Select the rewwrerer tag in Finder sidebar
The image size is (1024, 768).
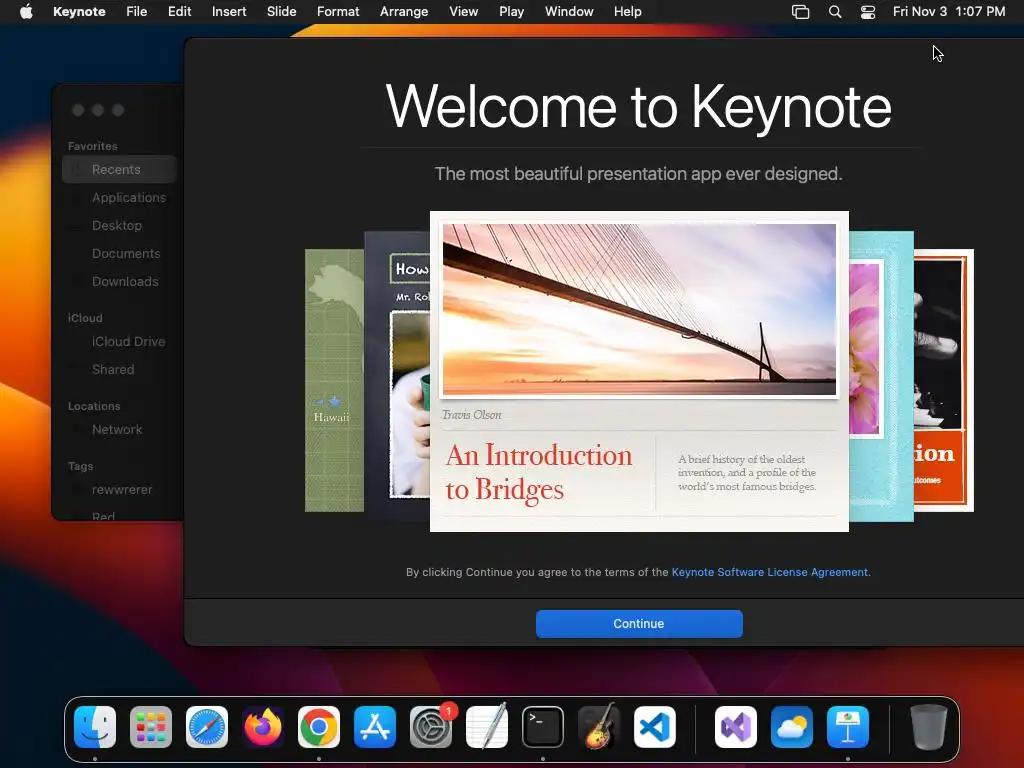(120, 490)
